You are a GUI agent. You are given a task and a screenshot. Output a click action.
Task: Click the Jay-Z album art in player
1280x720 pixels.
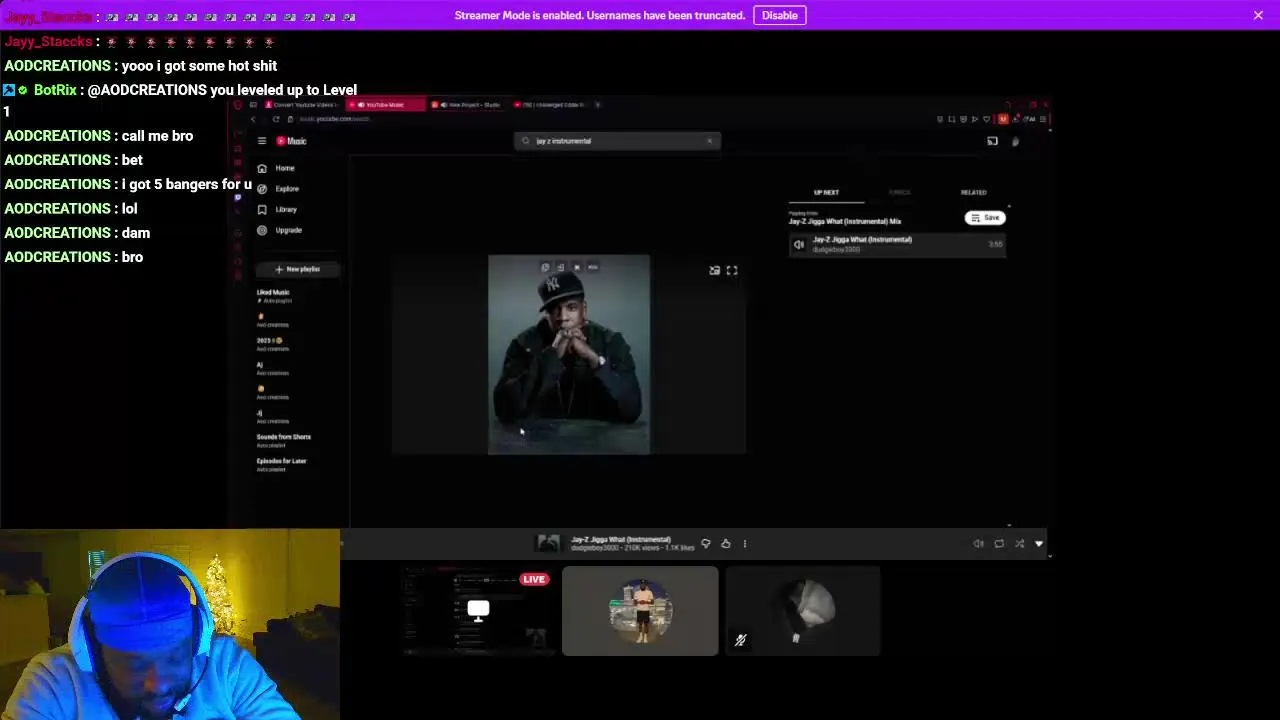point(569,354)
